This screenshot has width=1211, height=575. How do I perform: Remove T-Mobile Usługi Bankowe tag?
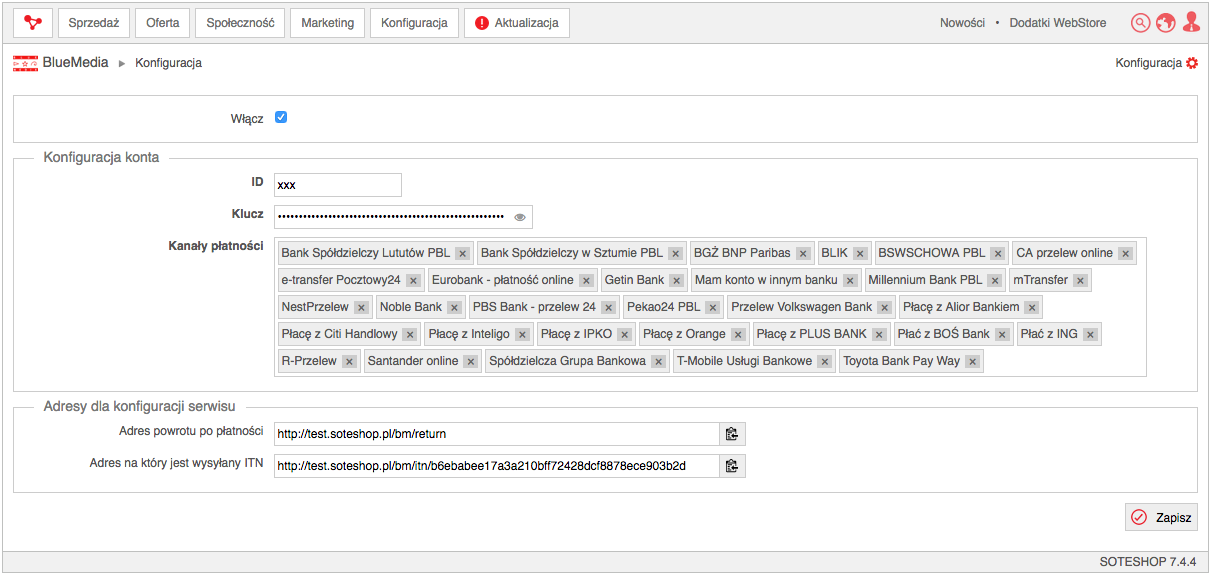824,362
